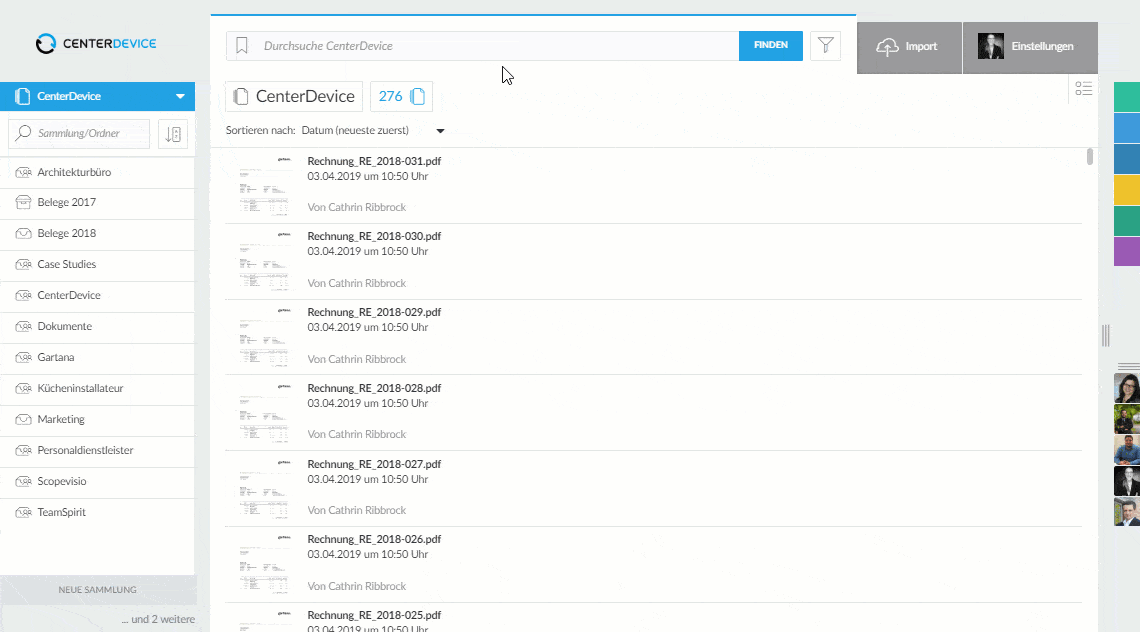1140x632 pixels.
Task: Click the sort collections icon in sidebar
Action: pos(173,134)
